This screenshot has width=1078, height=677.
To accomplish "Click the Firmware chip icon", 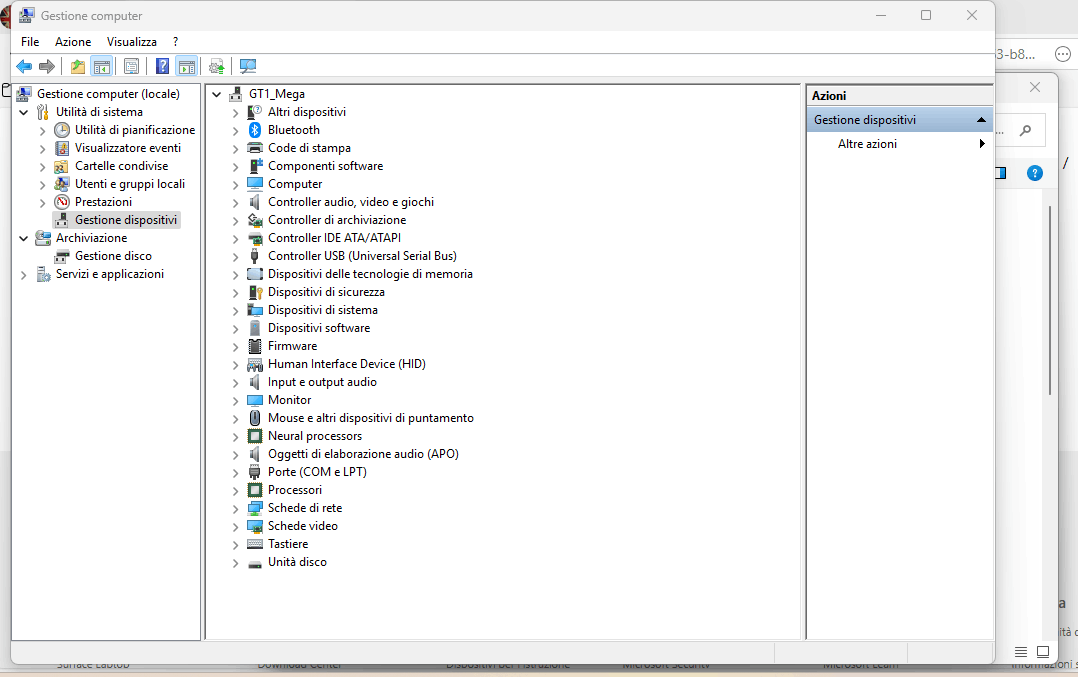I will point(255,346).
